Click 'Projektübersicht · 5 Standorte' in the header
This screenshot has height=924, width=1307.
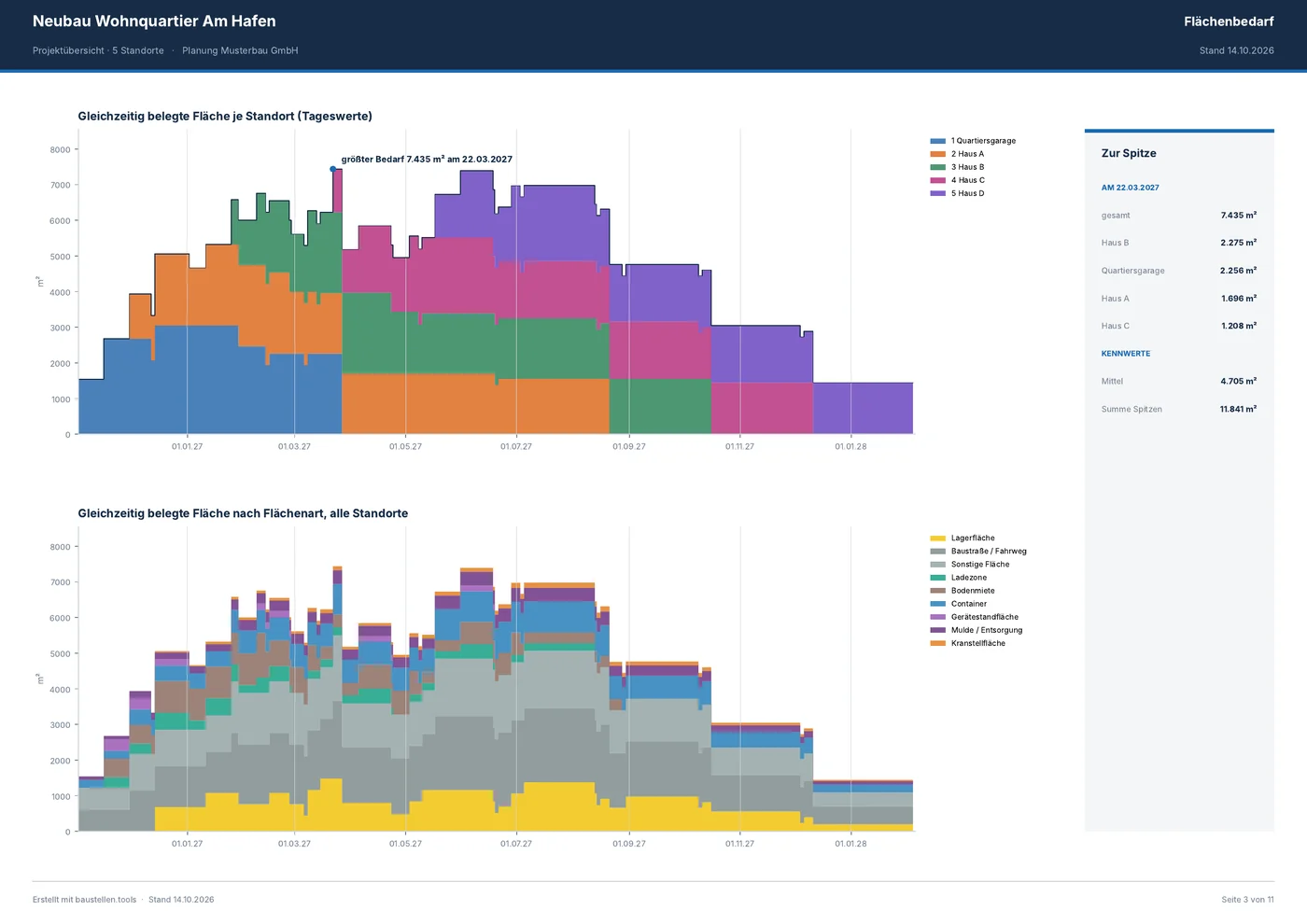click(x=98, y=50)
